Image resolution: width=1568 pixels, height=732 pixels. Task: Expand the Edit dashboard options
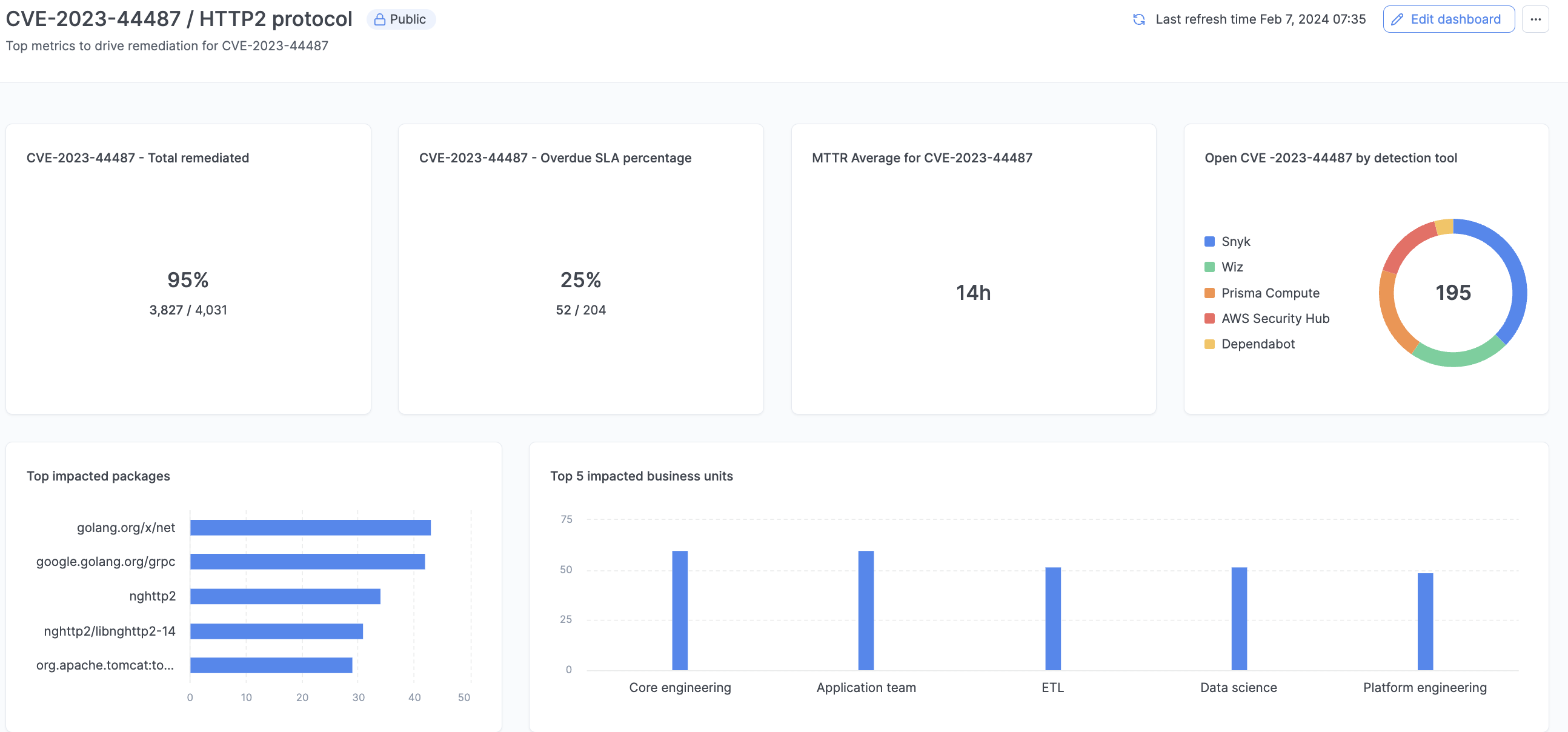click(x=1449, y=19)
